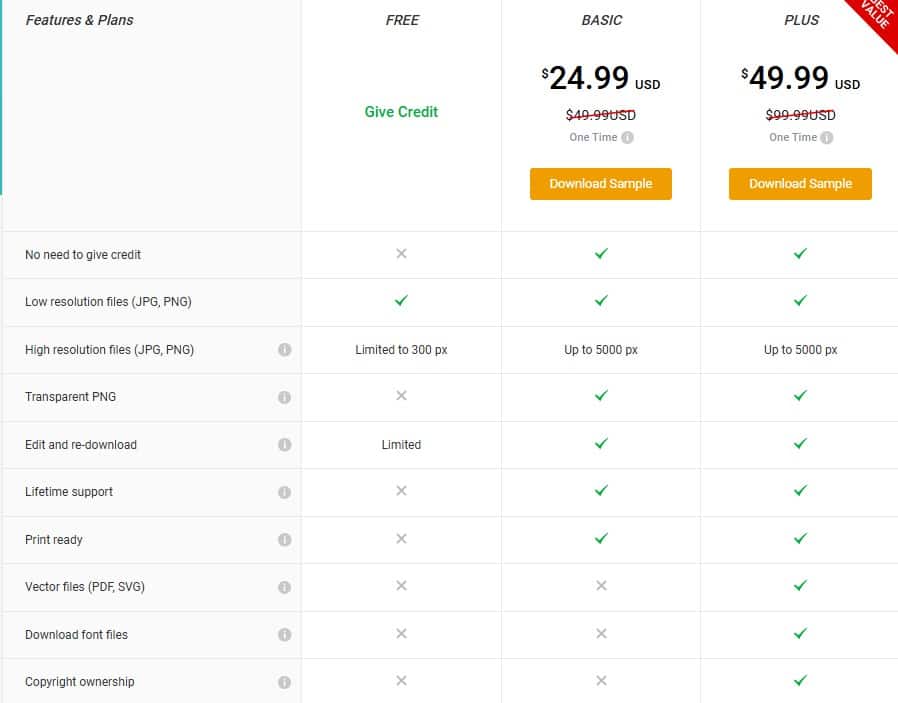The width and height of the screenshot is (898, 703).
Task: Click Low resolution files (JPG, PNG) label
Action: [108, 302]
